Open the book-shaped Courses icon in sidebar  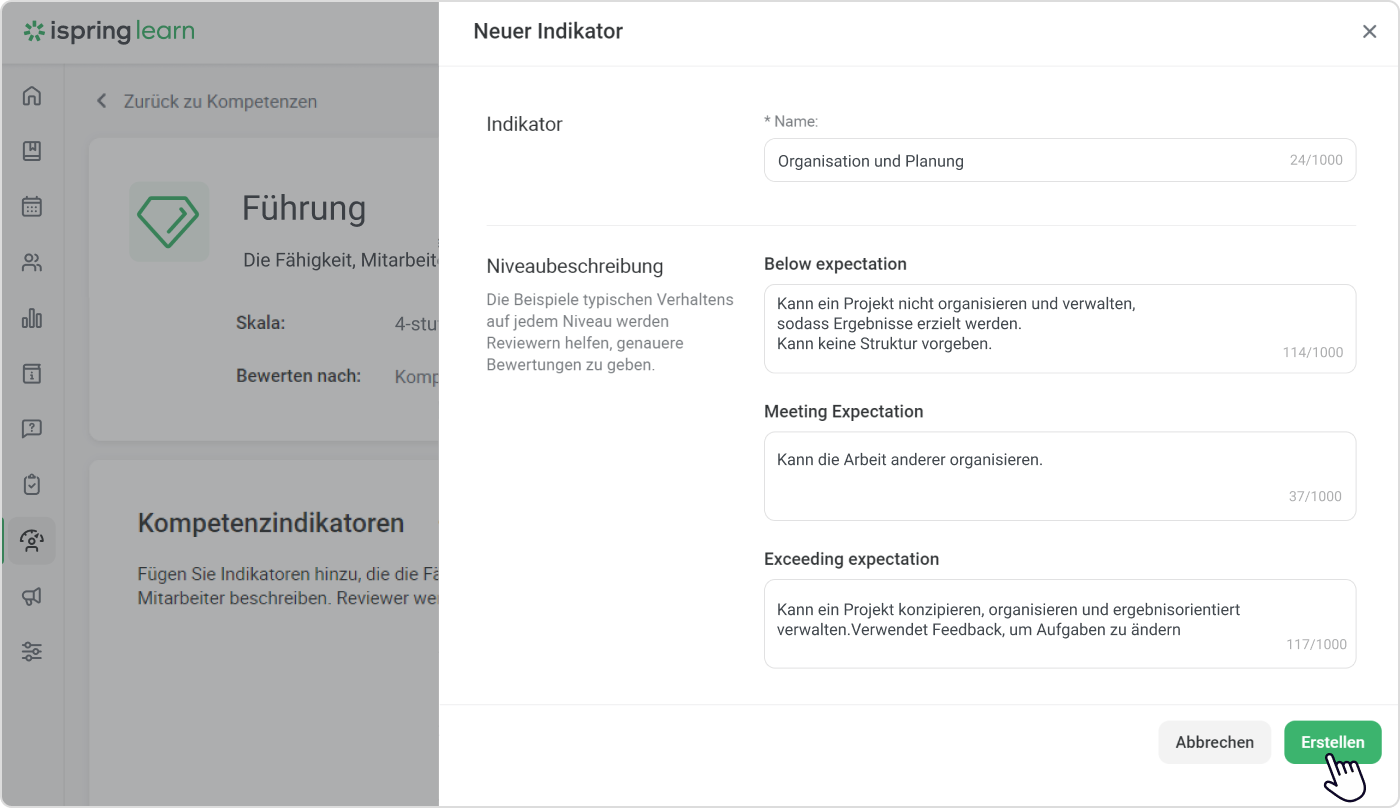tap(32, 151)
